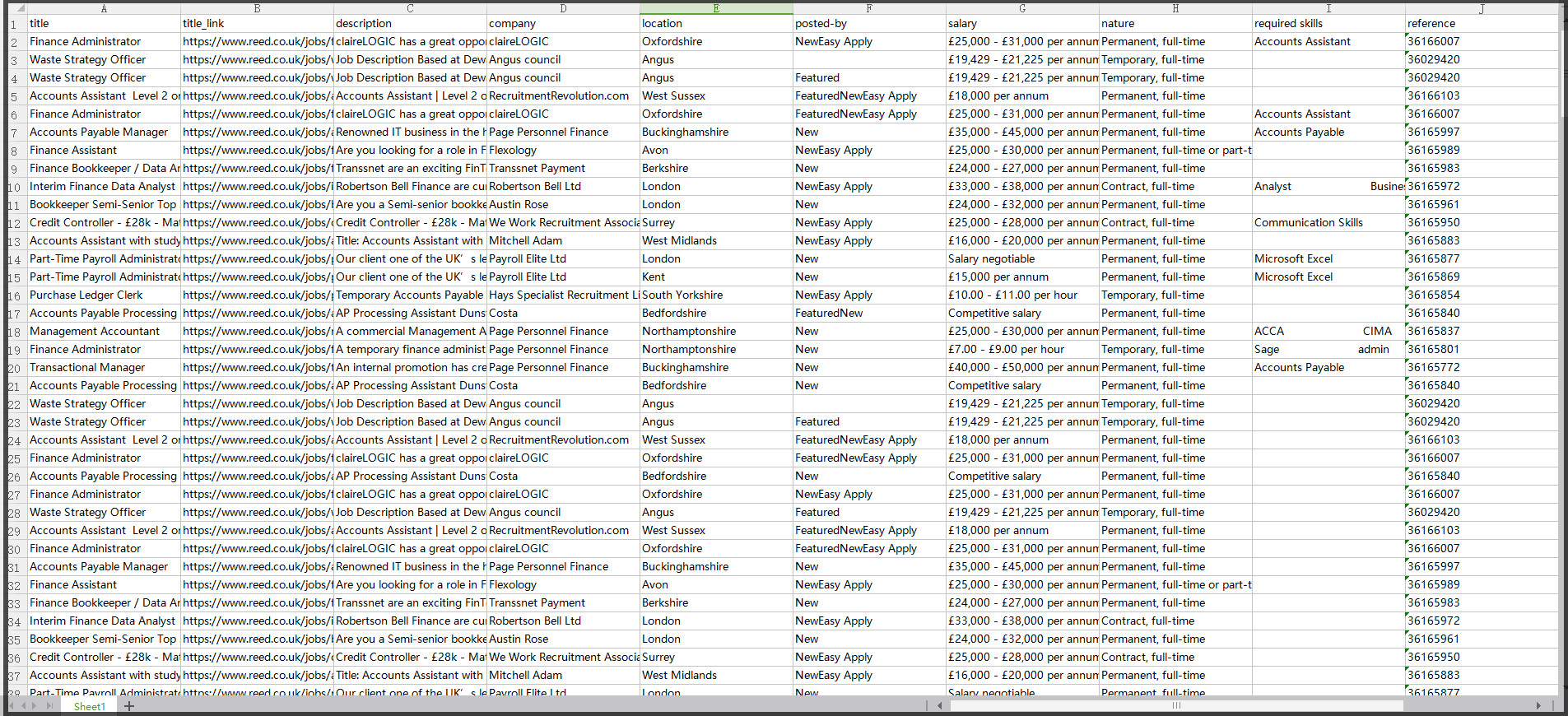Select column H header
Viewport: 1568px width, 716px height.
pos(1175,8)
